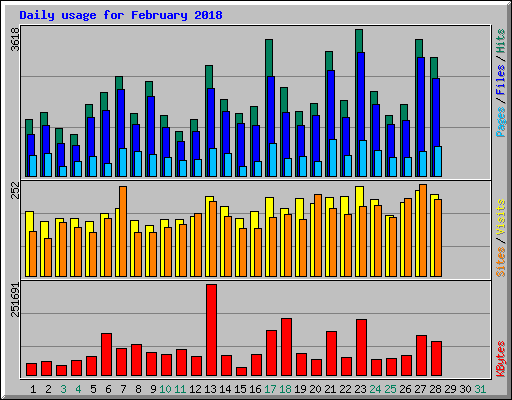Click green weekend day 18 label

pos(285,389)
